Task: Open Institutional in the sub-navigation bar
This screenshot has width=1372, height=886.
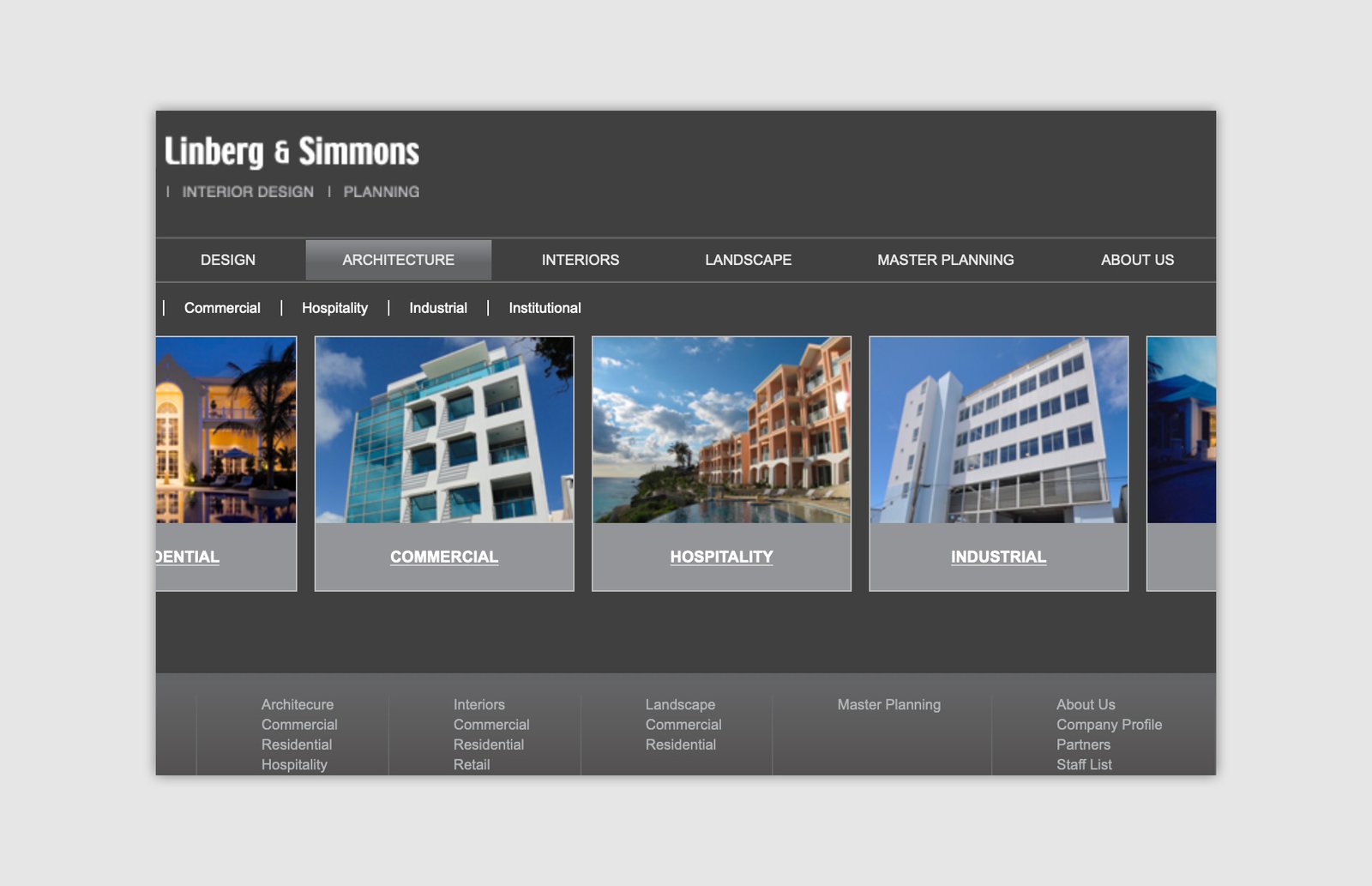Action: [x=545, y=308]
